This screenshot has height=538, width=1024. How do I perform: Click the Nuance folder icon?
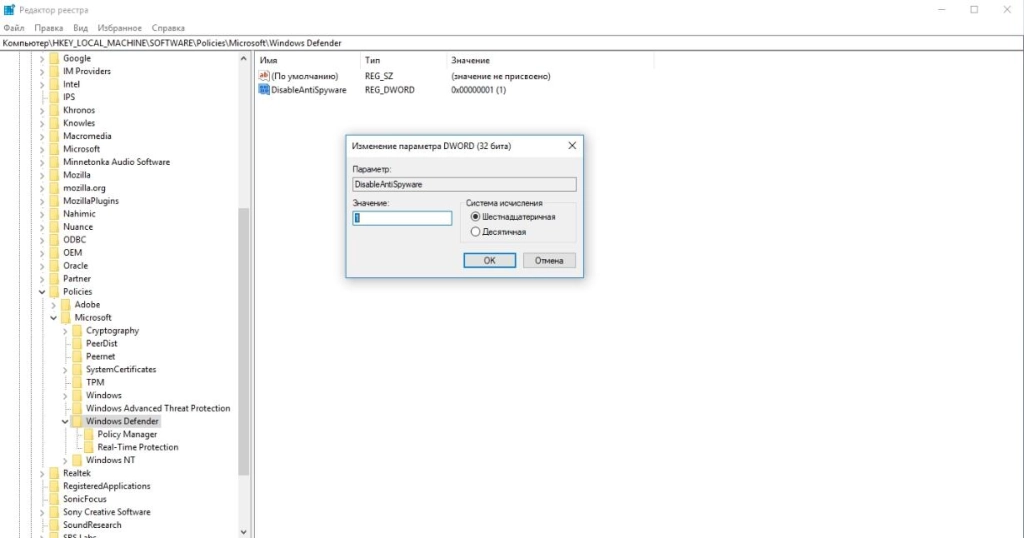click(x=54, y=227)
